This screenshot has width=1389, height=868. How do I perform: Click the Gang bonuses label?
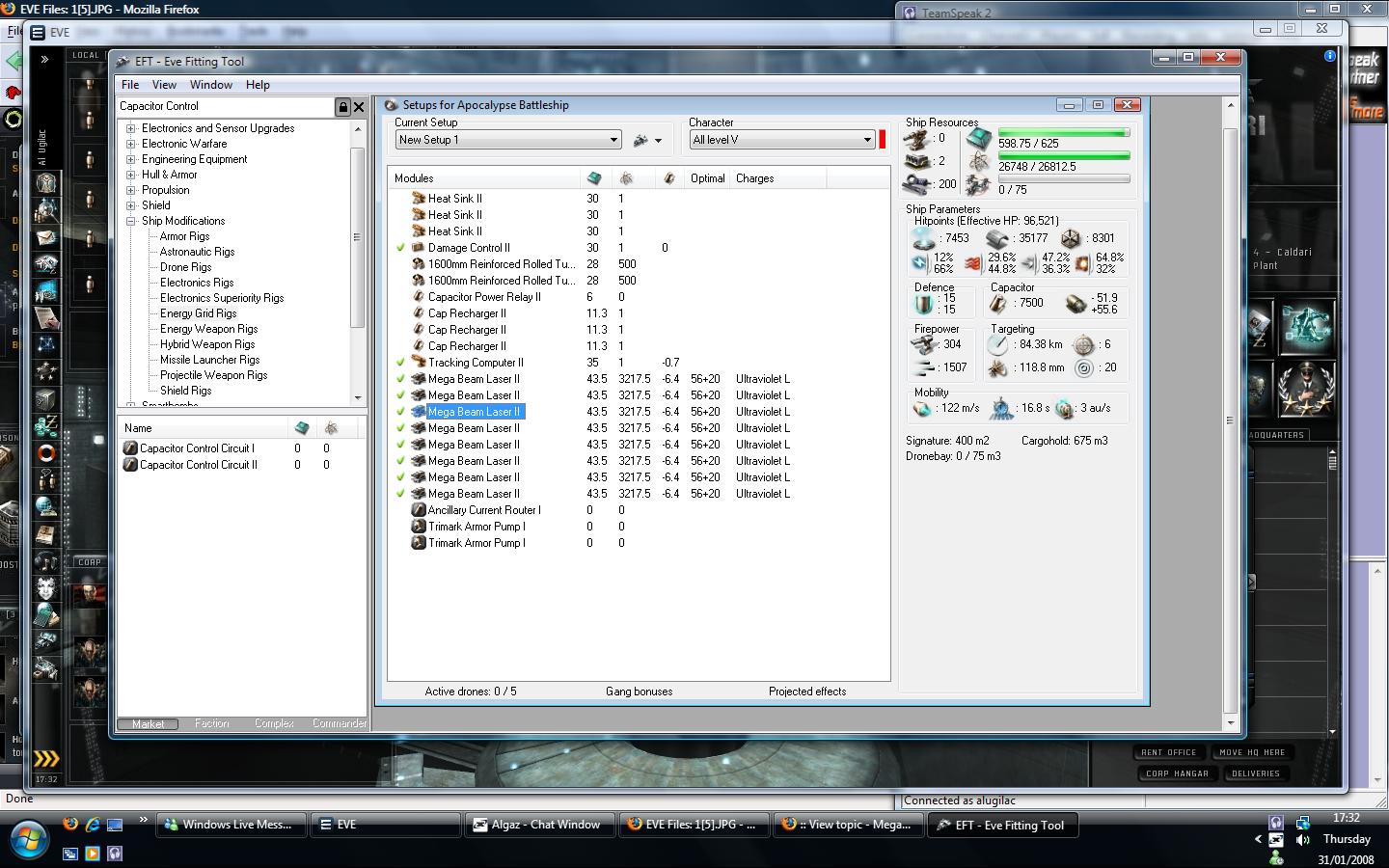pos(640,692)
